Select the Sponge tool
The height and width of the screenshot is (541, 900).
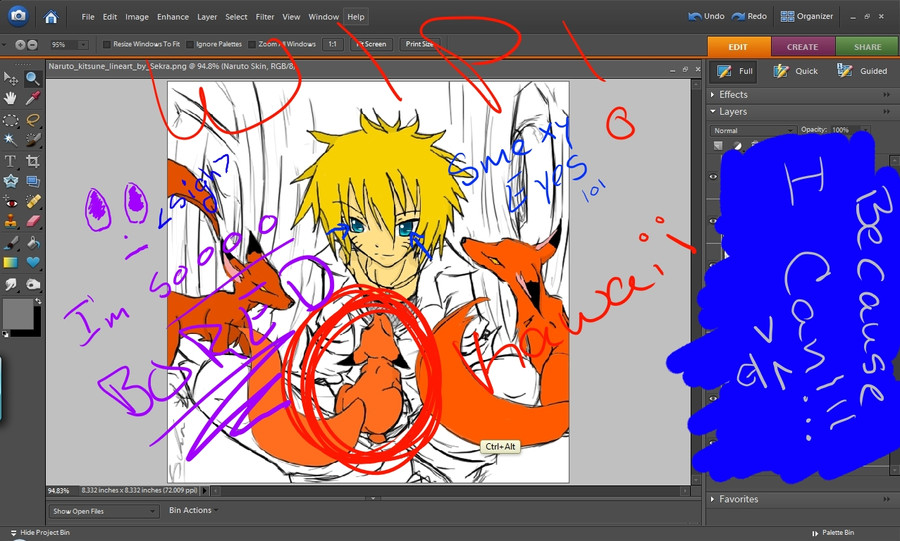[x=33, y=284]
